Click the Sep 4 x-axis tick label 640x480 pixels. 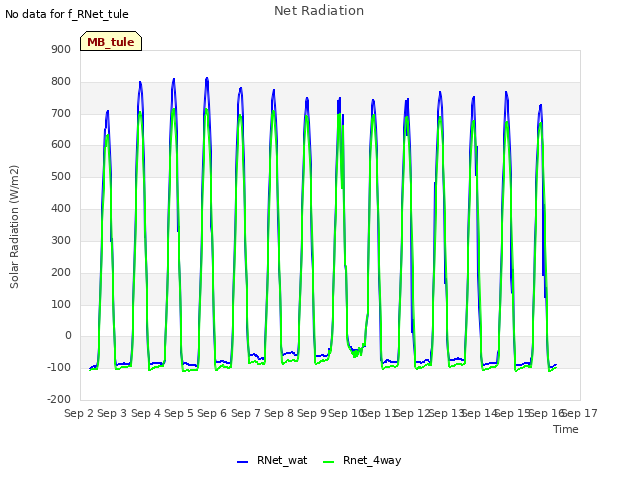coord(146,413)
